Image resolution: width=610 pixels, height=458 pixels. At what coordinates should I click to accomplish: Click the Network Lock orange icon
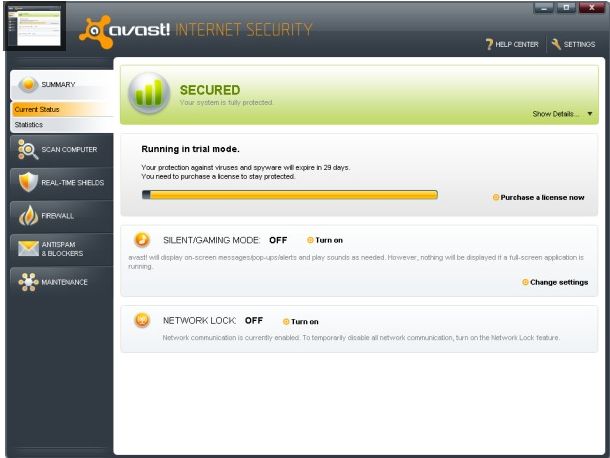pyautogui.click(x=142, y=321)
